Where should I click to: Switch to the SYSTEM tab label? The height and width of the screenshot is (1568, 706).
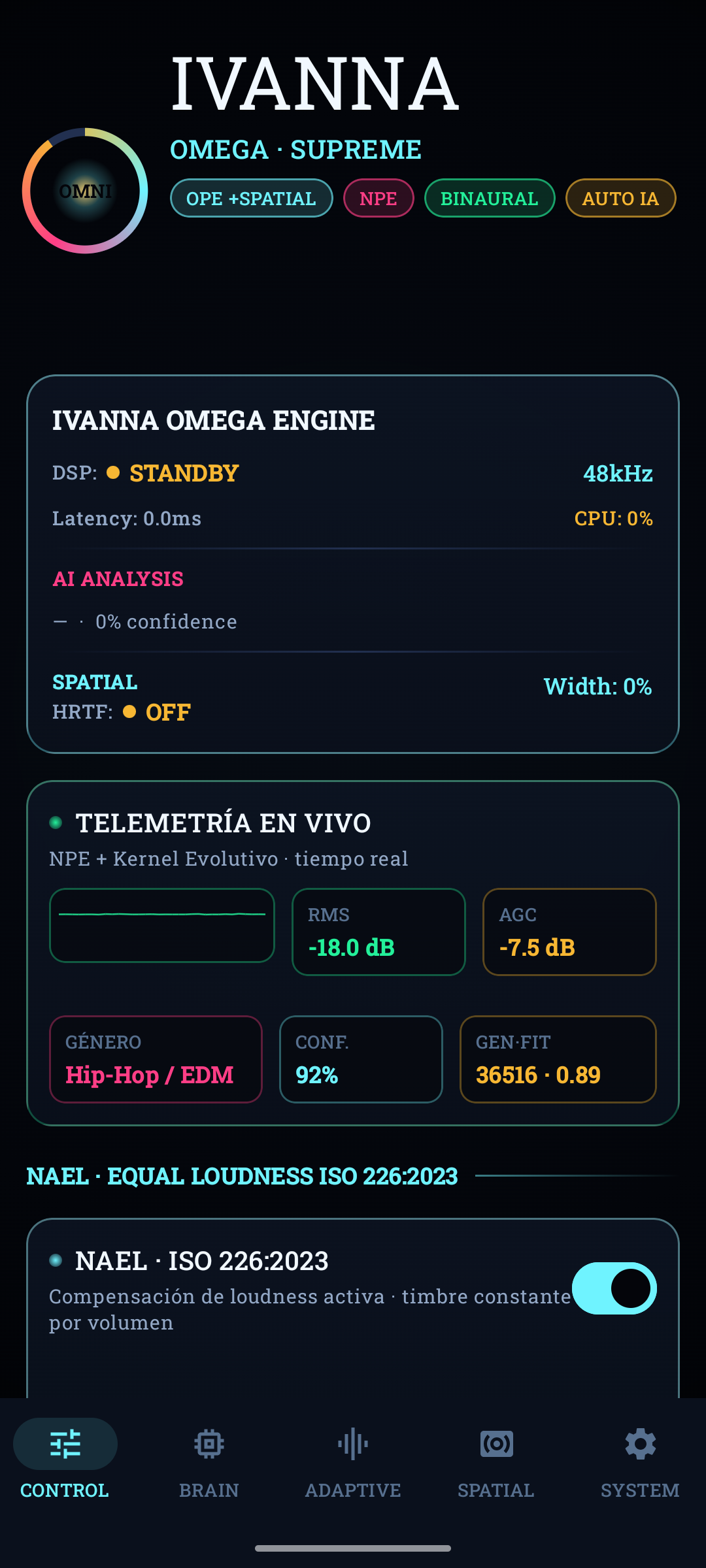[x=641, y=1490]
